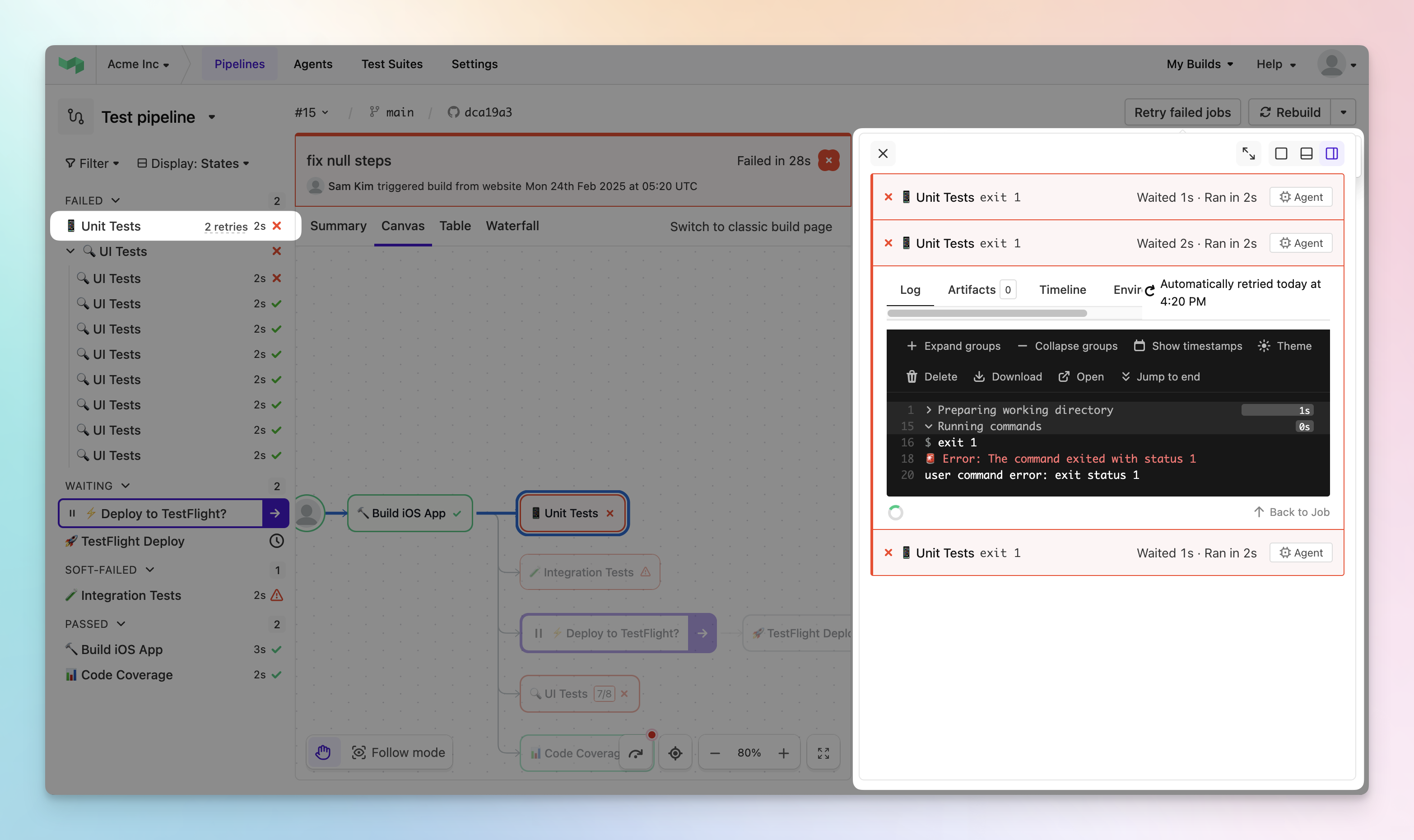Enable Follow mode on the canvas
This screenshot has width=1414, height=840.
click(x=399, y=752)
